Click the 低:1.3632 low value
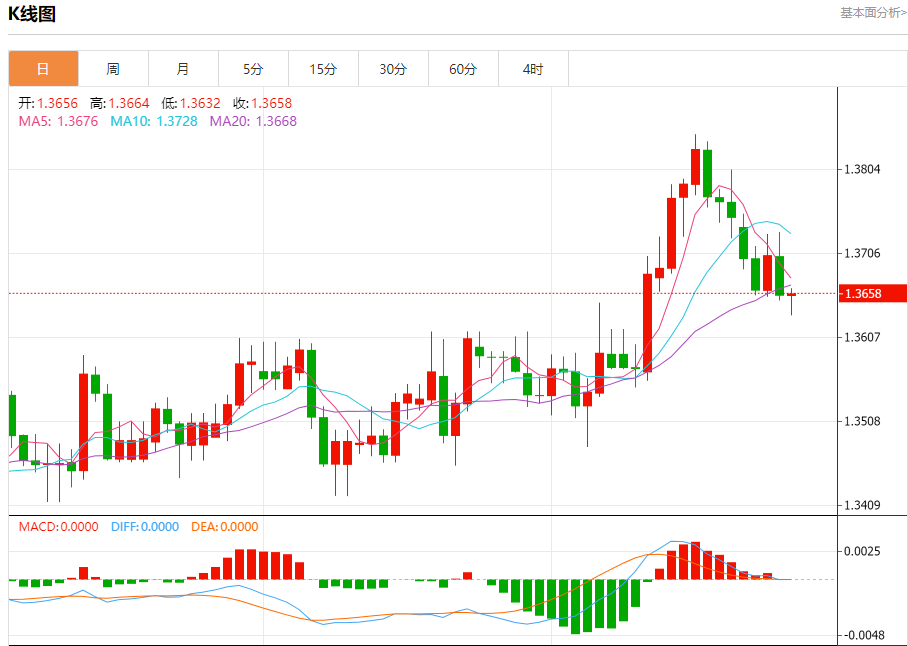Screen dimensions: 908x646 pyautogui.click(x=191, y=104)
